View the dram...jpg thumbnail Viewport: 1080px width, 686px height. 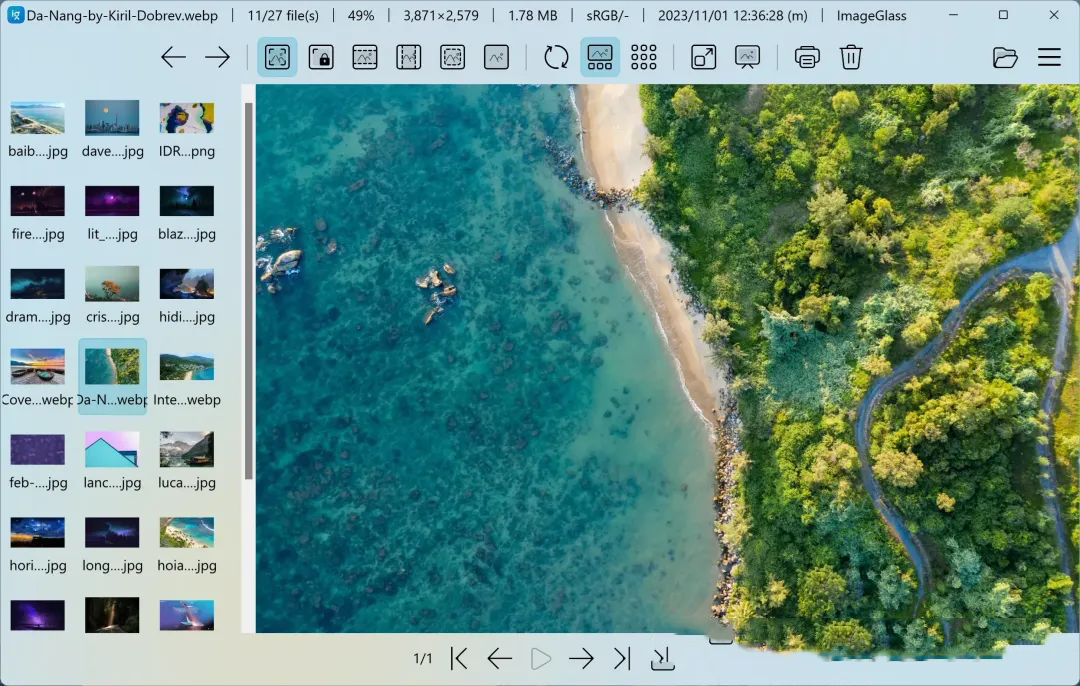click(38, 295)
